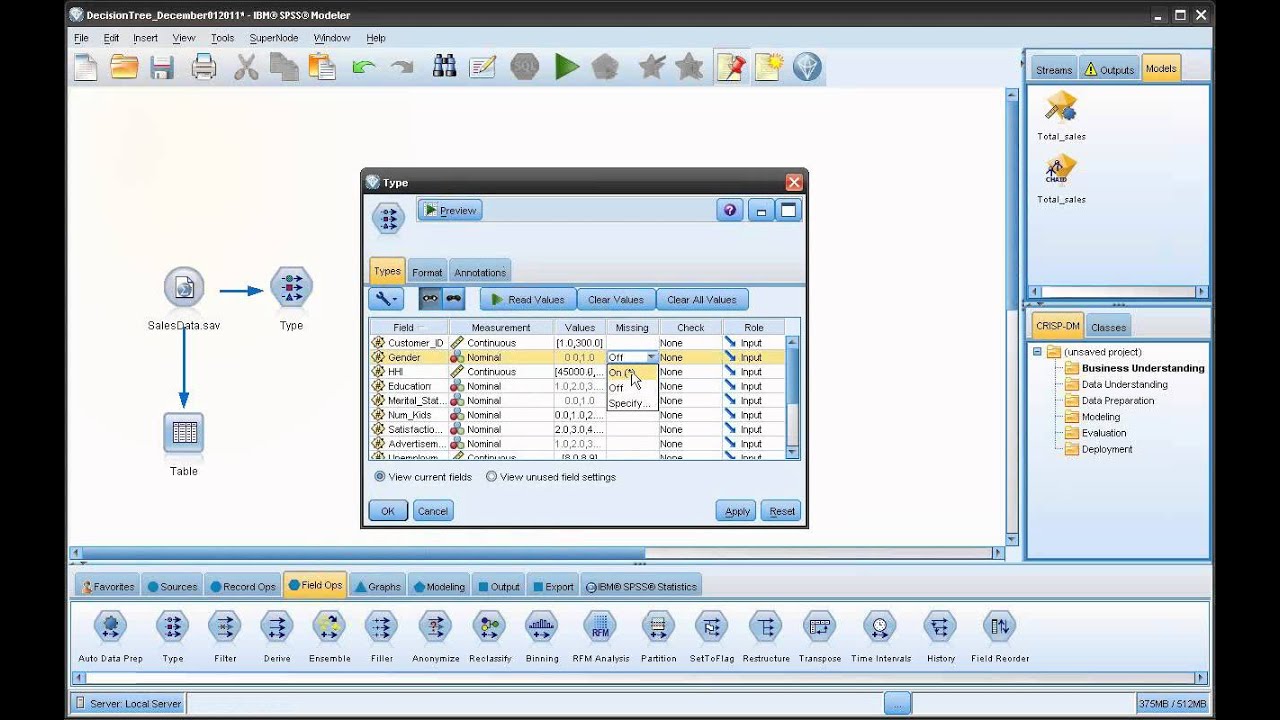Select the Transpose node in the palette
The image size is (1280, 720).
(819, 627)
